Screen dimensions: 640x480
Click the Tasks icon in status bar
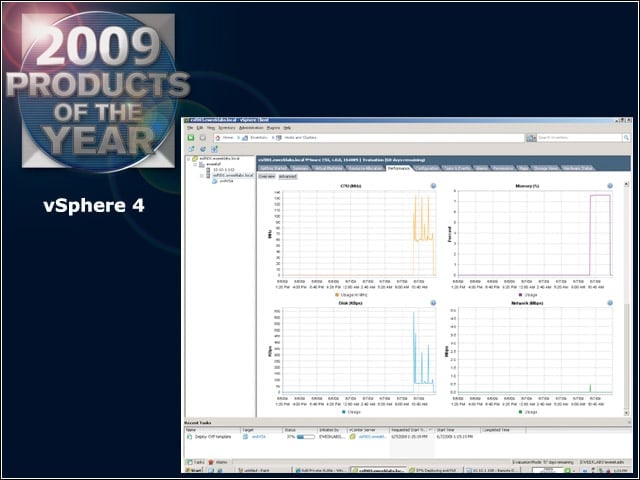coord(190,462)
